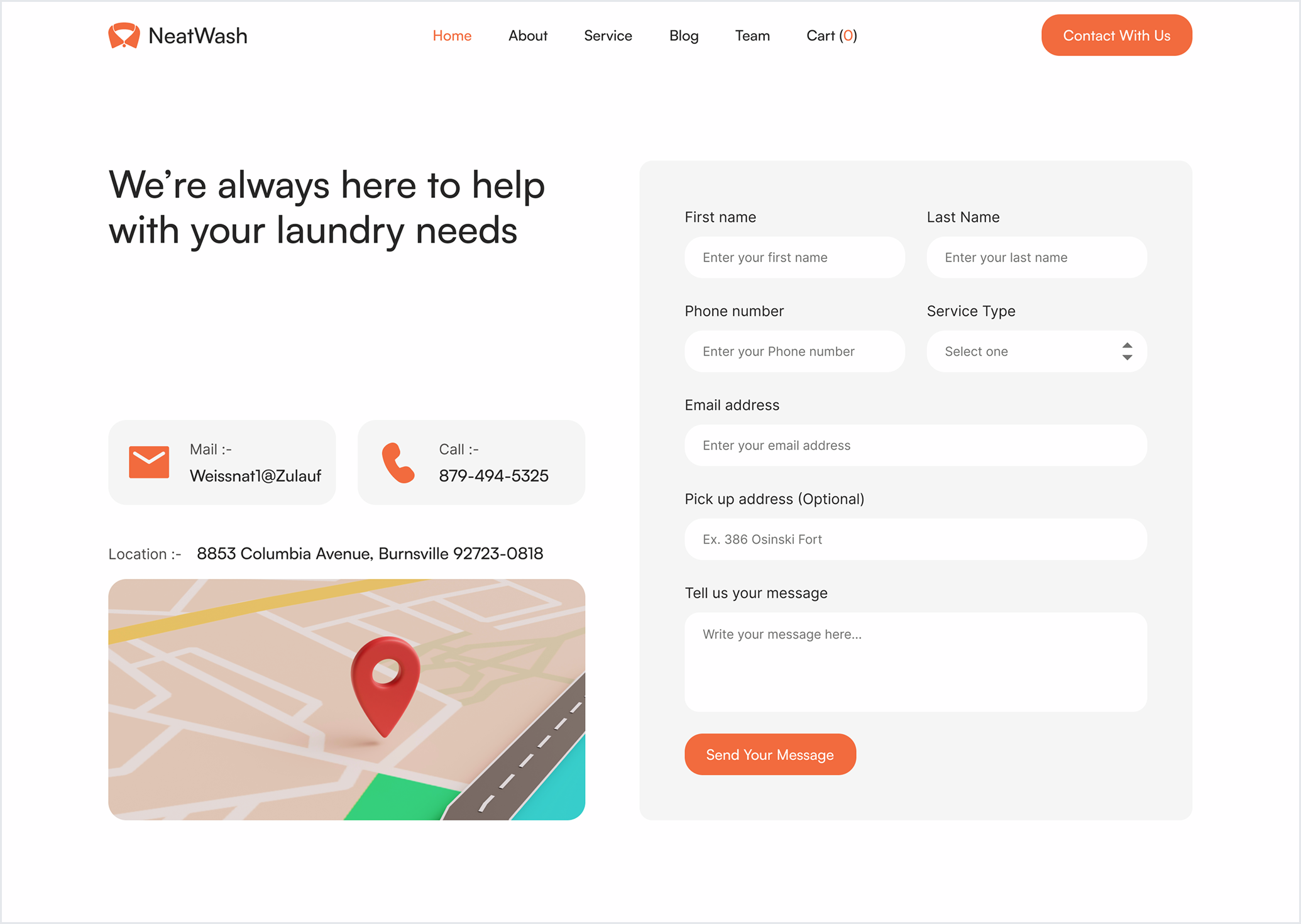Screen dimensions: 1301x924
Task: Open the Service navigation link
Action: pos(608,36)
